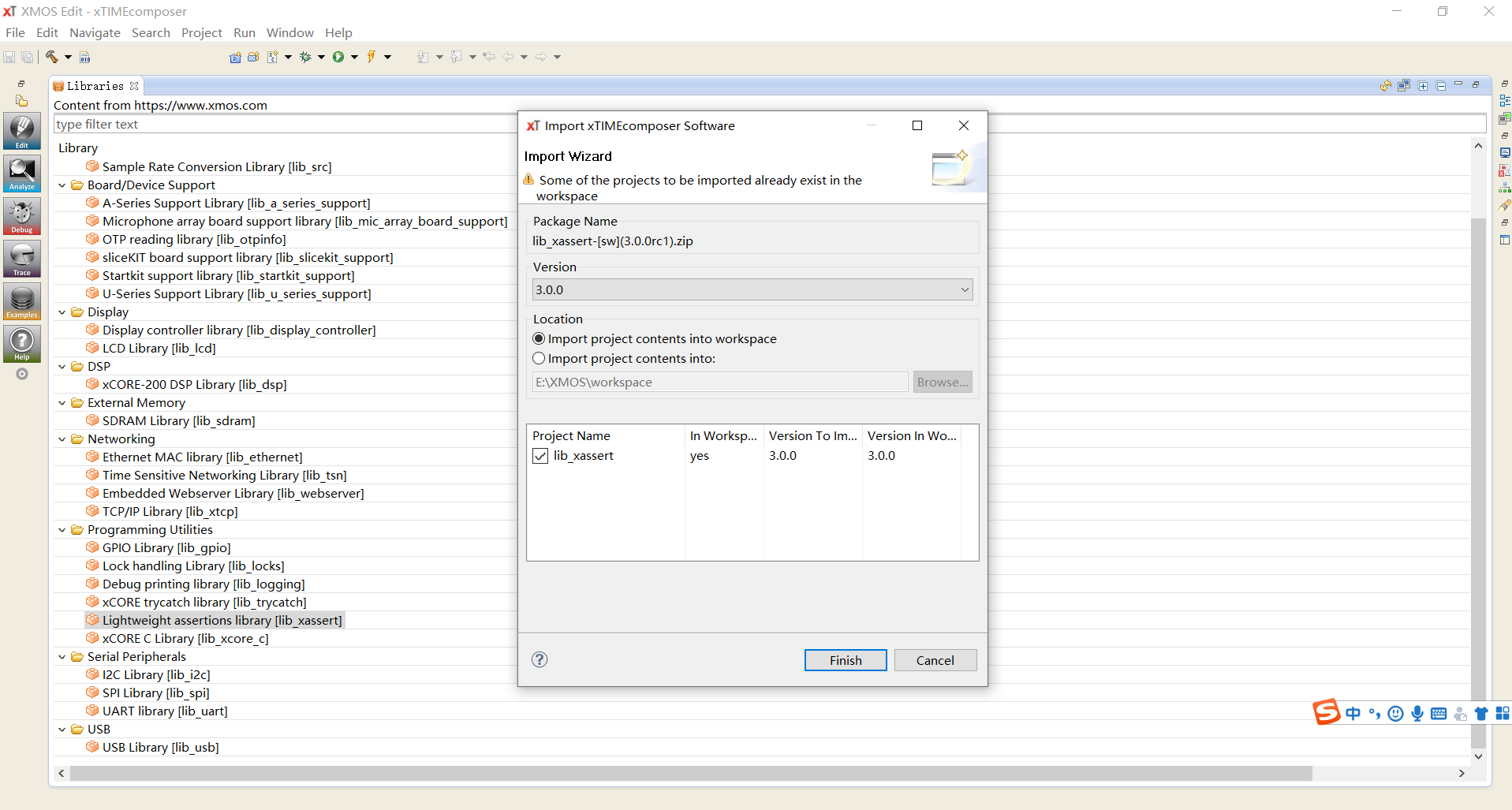Click the IME keyboard icon

pyautogui.click(x=1439, y=714)
